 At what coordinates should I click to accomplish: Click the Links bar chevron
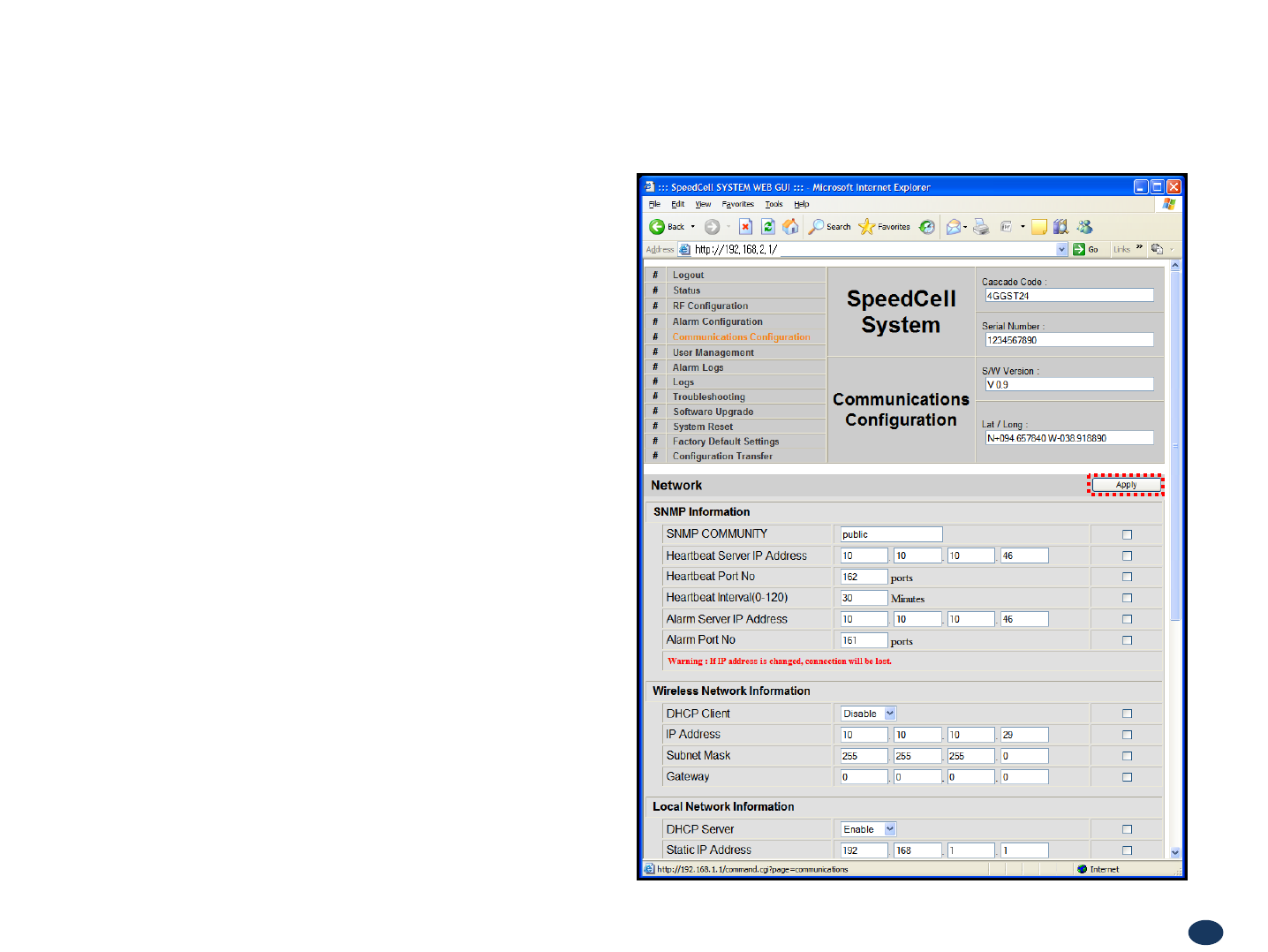(1139, 248)
